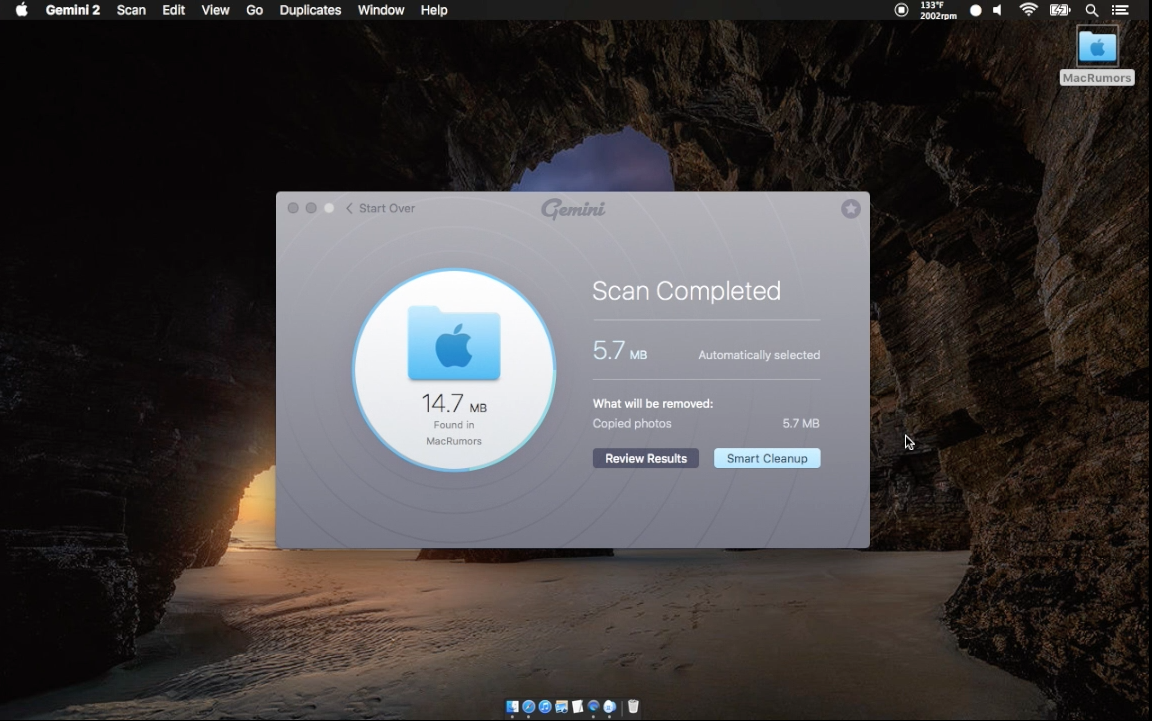Image resolution: width=1152 pixels, height=721 pixels.
Task: Open the Wi-Fi status menu
Action: (1028, 10)
